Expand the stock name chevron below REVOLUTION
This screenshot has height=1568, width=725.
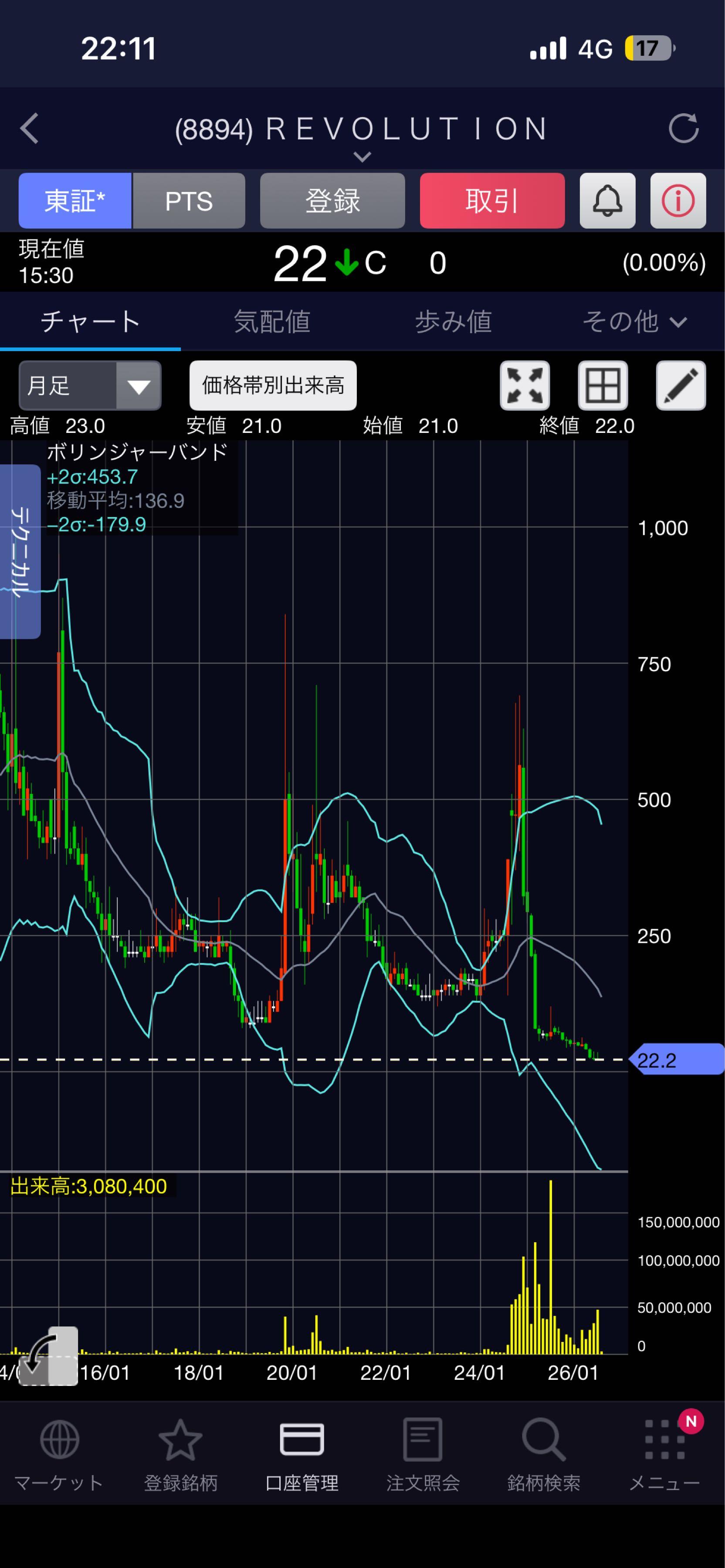[x=362, y=157]
